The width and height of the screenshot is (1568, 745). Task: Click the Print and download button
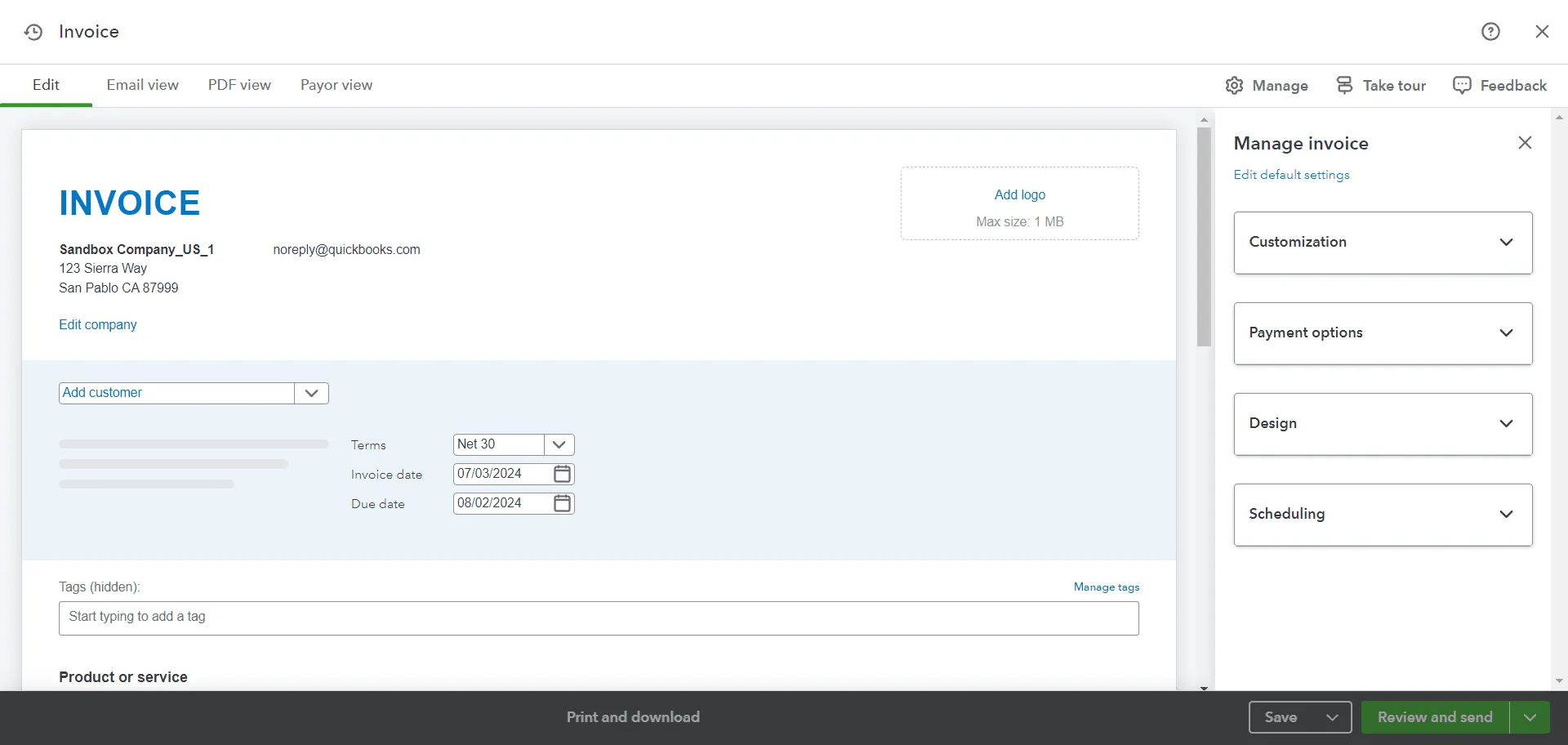[633, 716]
